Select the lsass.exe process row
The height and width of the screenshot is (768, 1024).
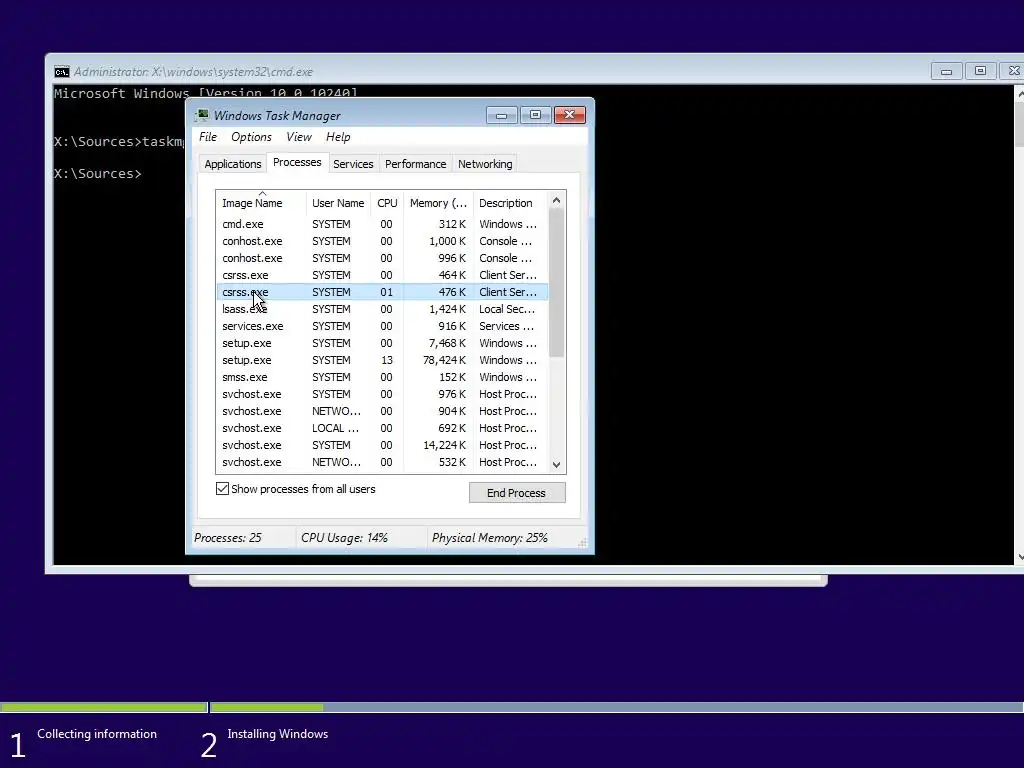pyautogui.click(x=382, y=309)
